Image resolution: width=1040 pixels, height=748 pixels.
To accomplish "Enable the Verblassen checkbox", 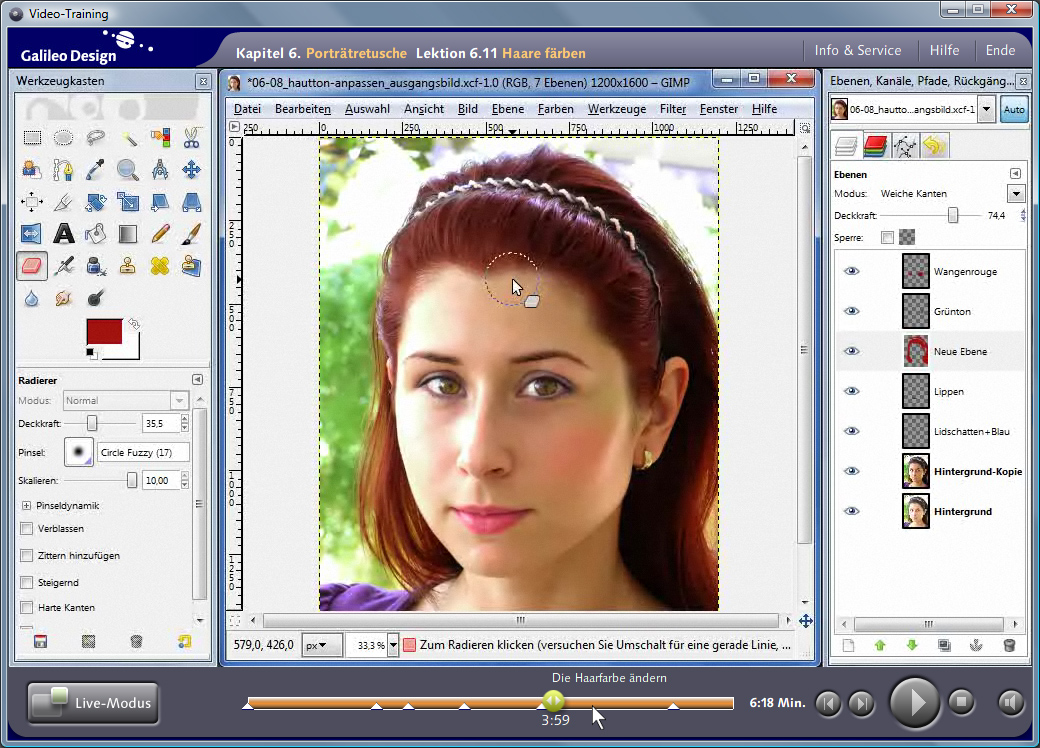I will point(27,529).
